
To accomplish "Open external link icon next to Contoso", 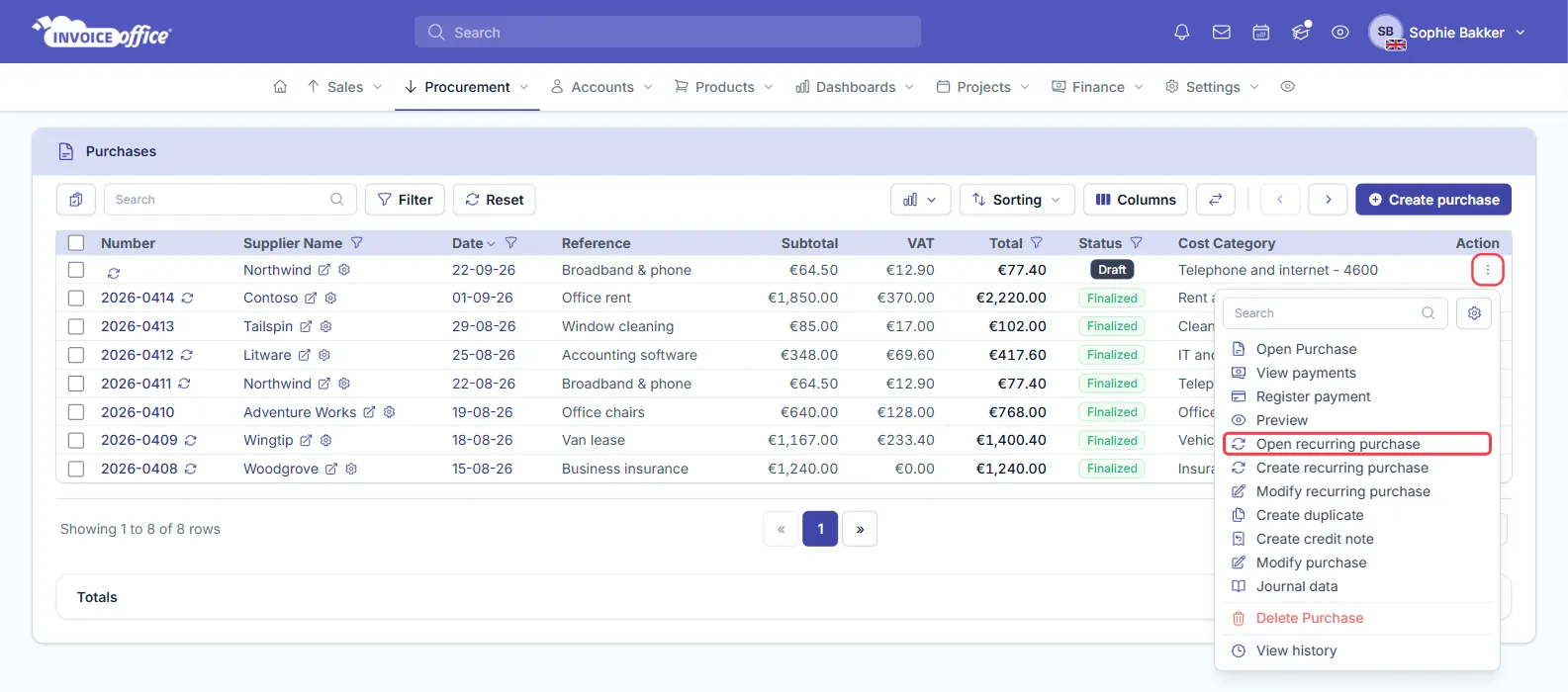I will coord(311,298).
